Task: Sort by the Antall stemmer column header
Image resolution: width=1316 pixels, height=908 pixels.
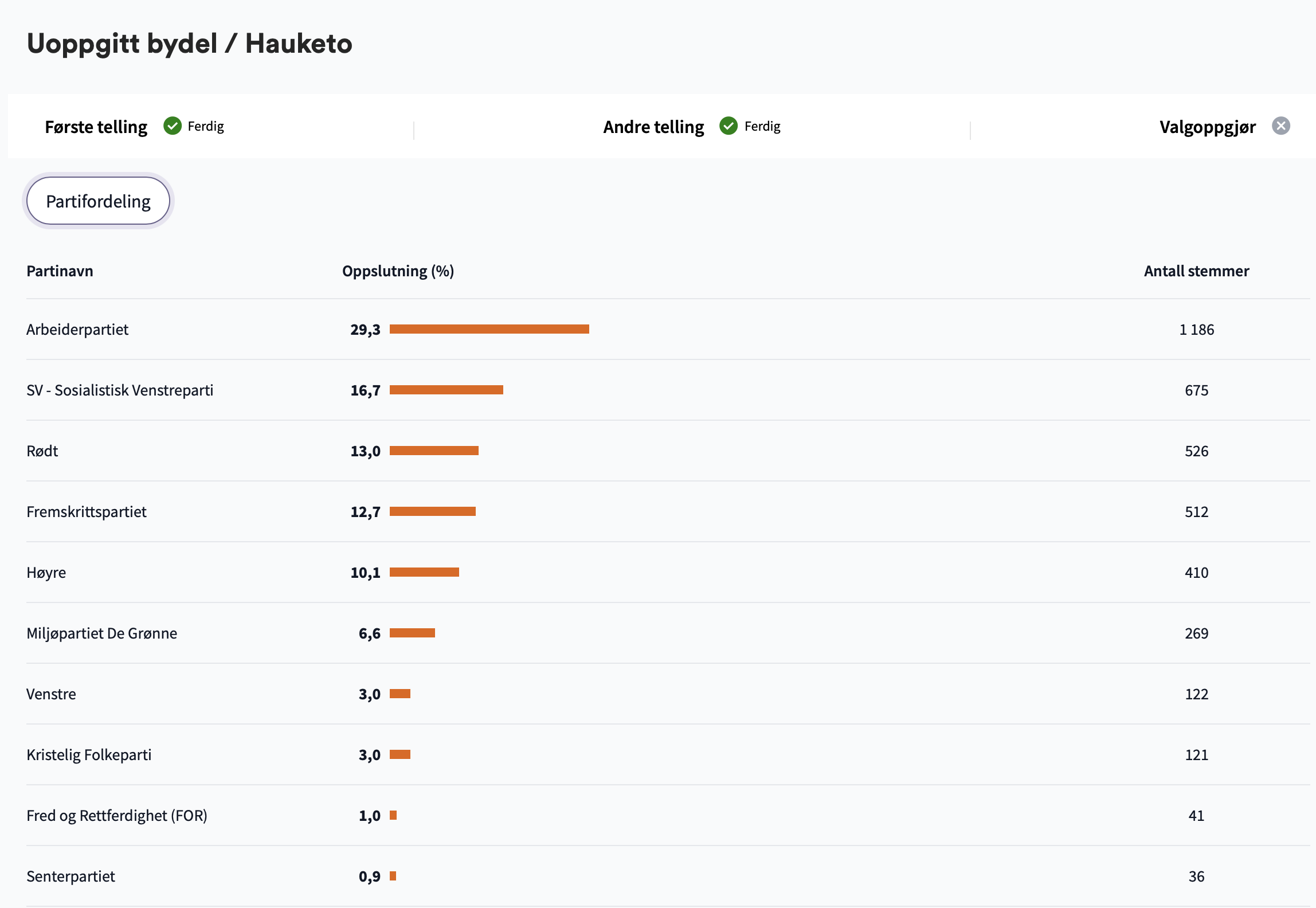Action: pyautogui.click(x=1196, y=271)
